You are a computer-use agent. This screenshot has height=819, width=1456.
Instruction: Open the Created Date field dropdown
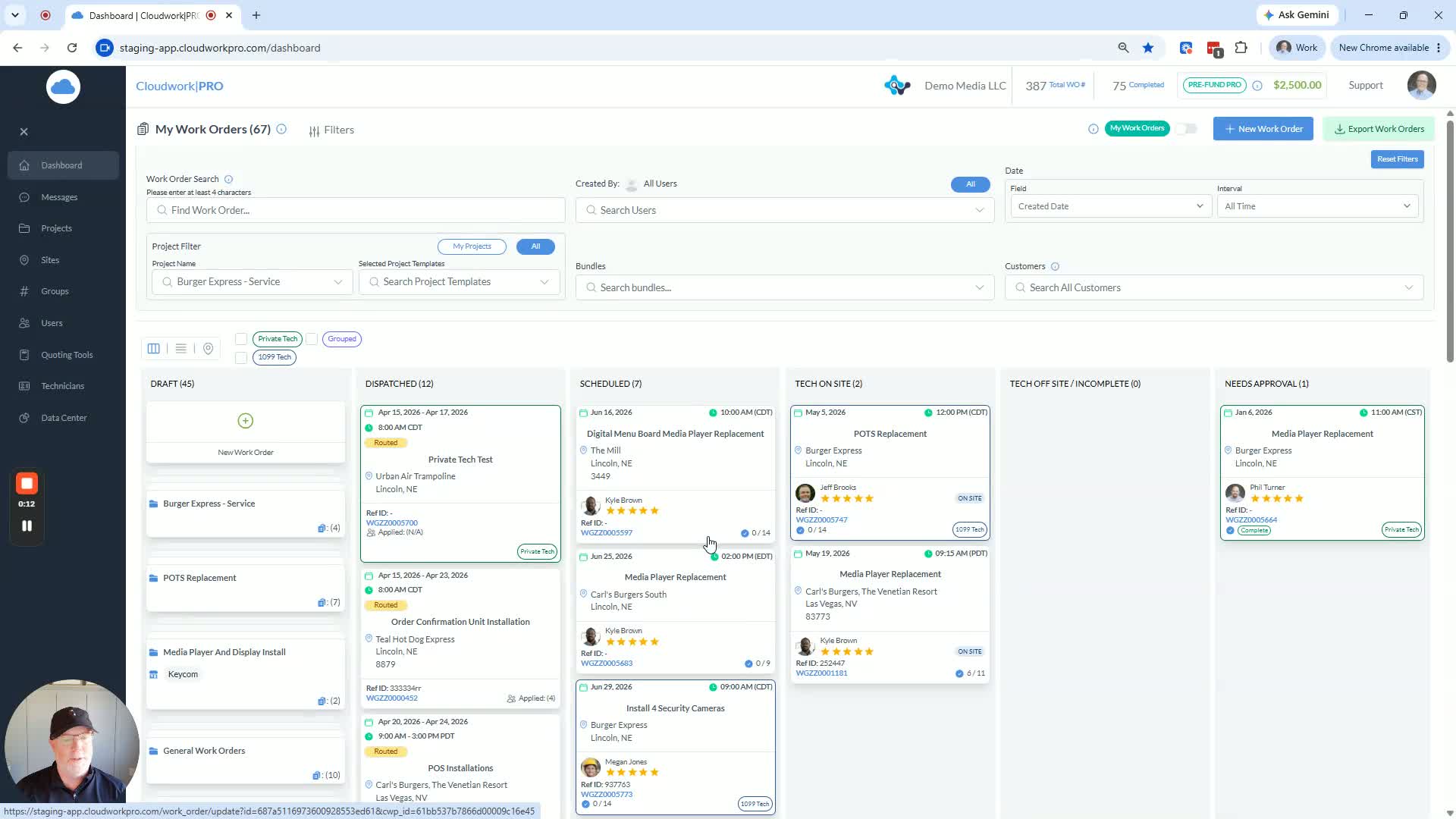[1110, 206]
